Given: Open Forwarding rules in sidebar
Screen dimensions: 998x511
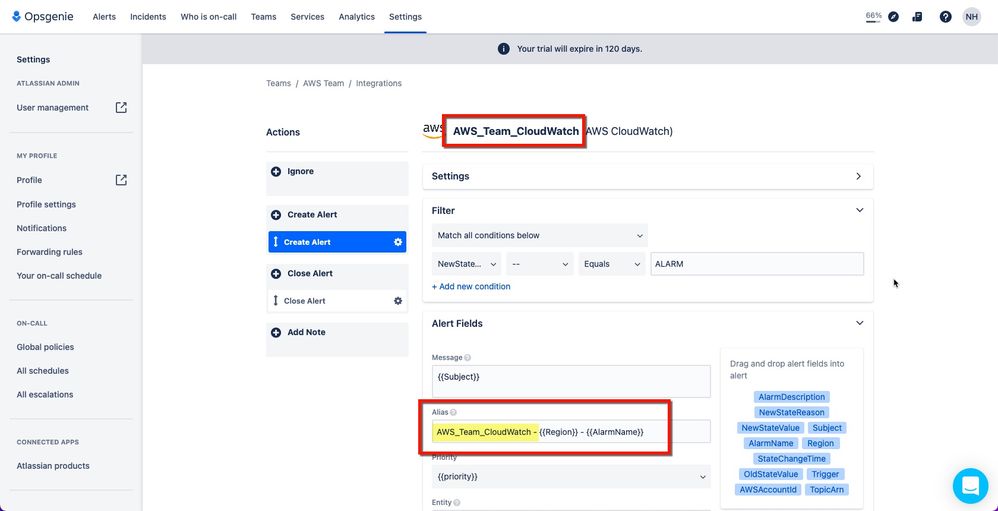Looking at the screenshot, I should pos(50,252).
